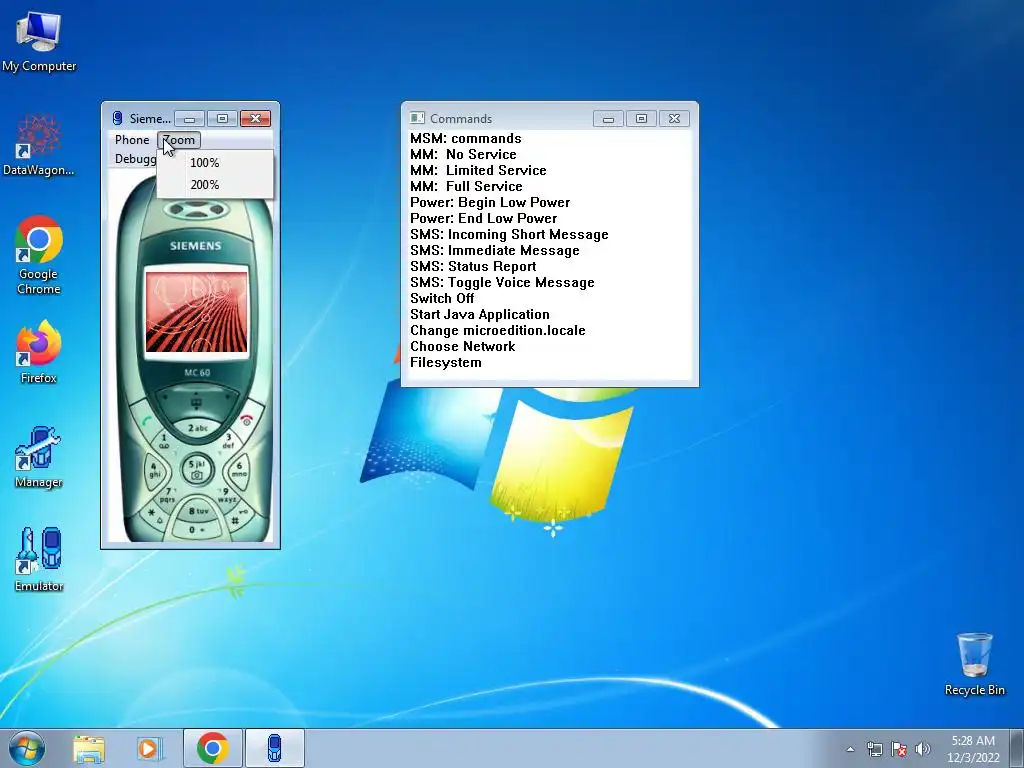Select 'Choose Network' command
1024x768 pixels.
point(462,346)
